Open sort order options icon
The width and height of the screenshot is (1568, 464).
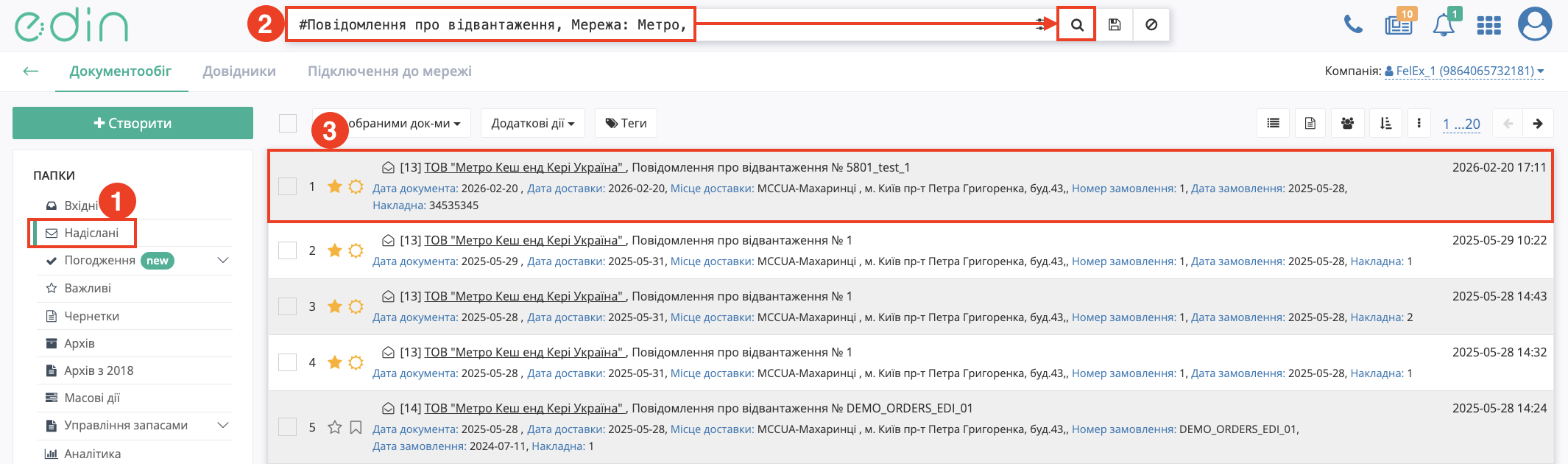[x=1385, y=123]
